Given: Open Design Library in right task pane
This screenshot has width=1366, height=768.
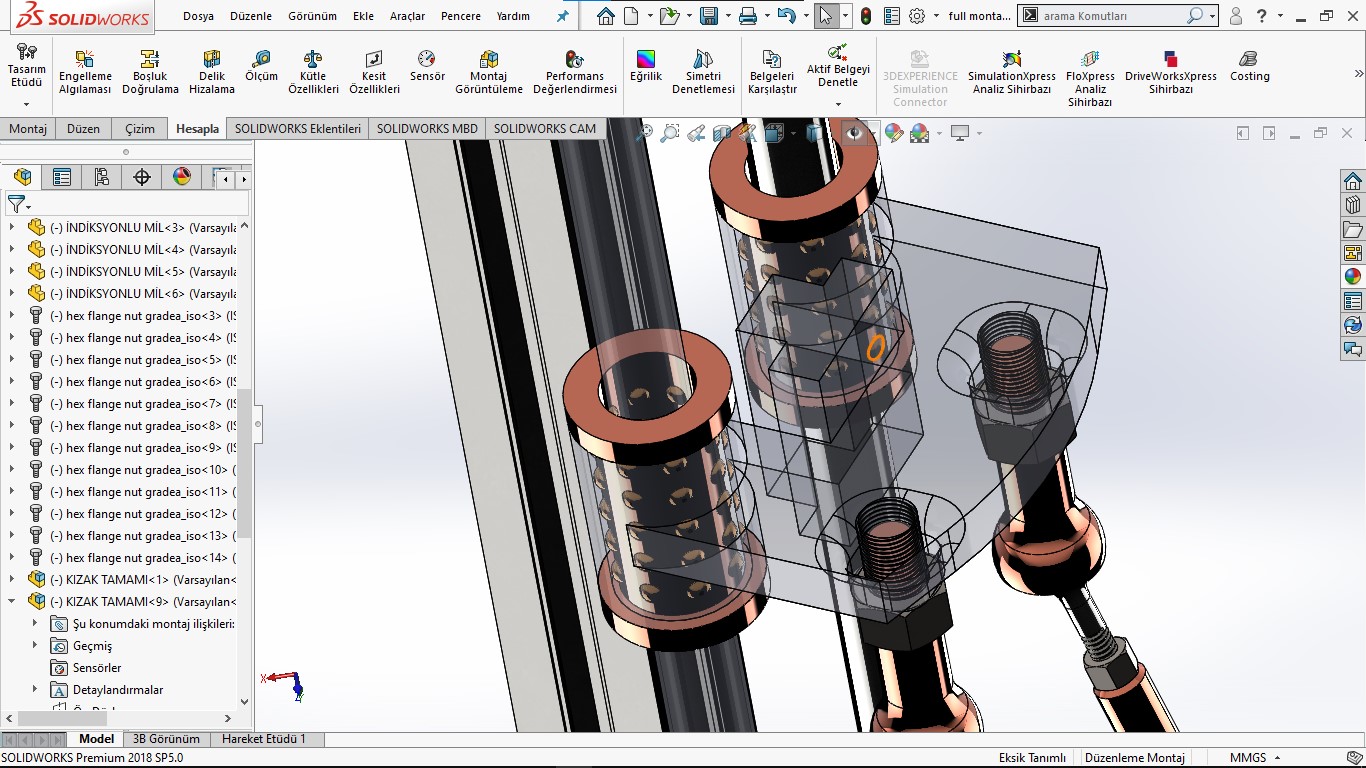Looking at the screenshot, I should pyautogui.click(x=1353, y=205).
